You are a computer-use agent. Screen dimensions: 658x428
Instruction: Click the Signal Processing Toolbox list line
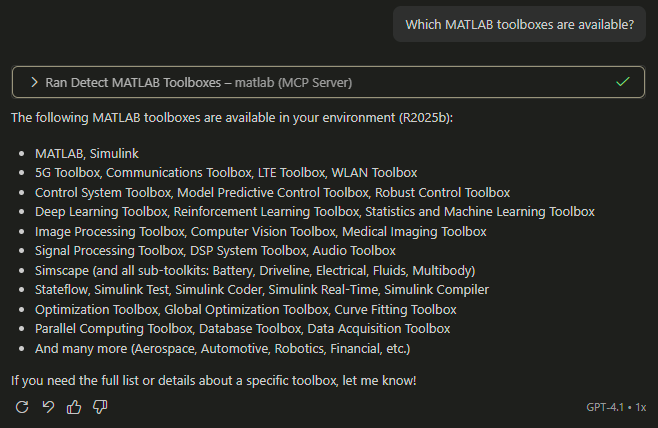pyautogui.click(x=215, y=251)
